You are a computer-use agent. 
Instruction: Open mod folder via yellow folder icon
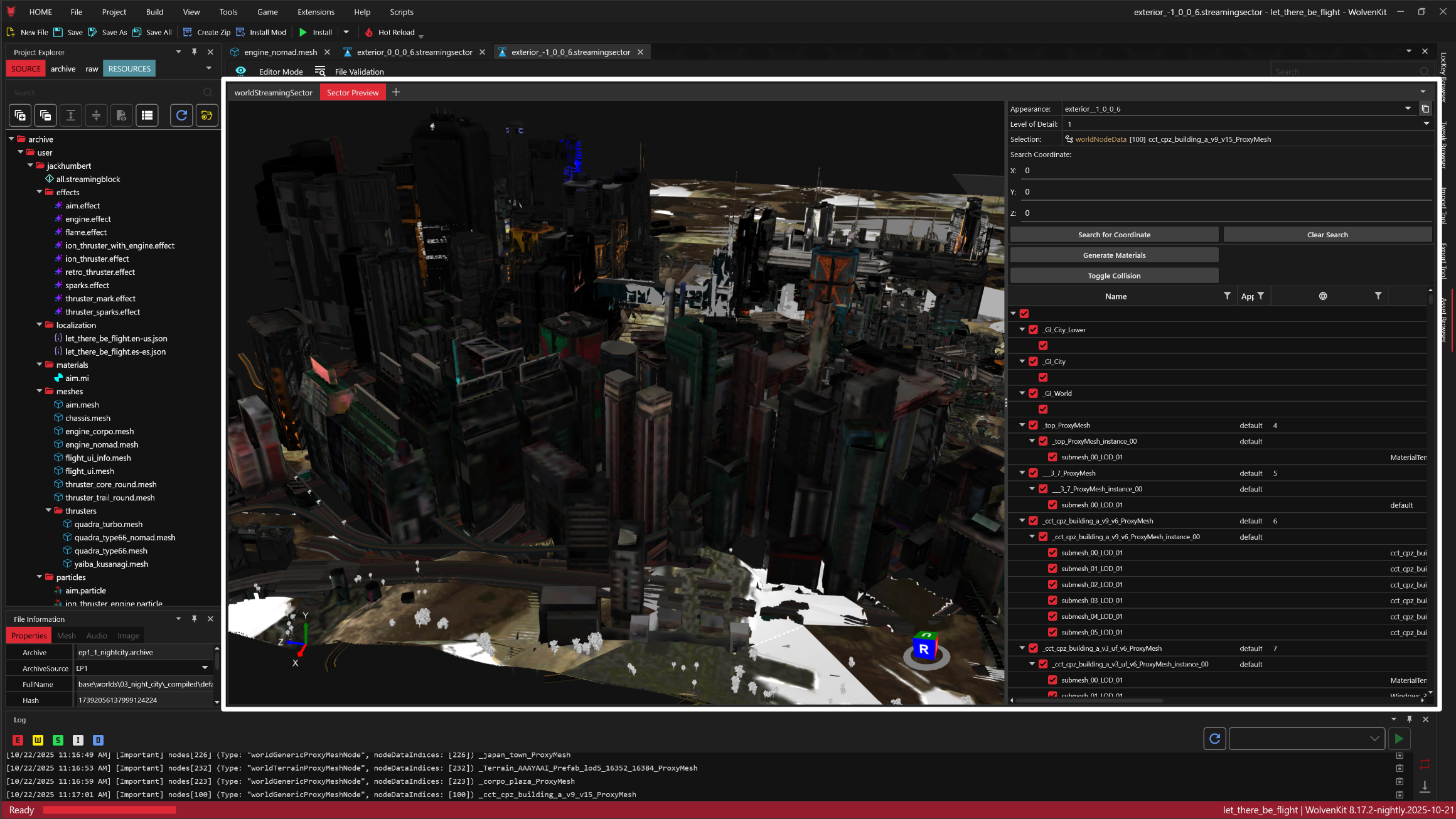tap(206, 115)
